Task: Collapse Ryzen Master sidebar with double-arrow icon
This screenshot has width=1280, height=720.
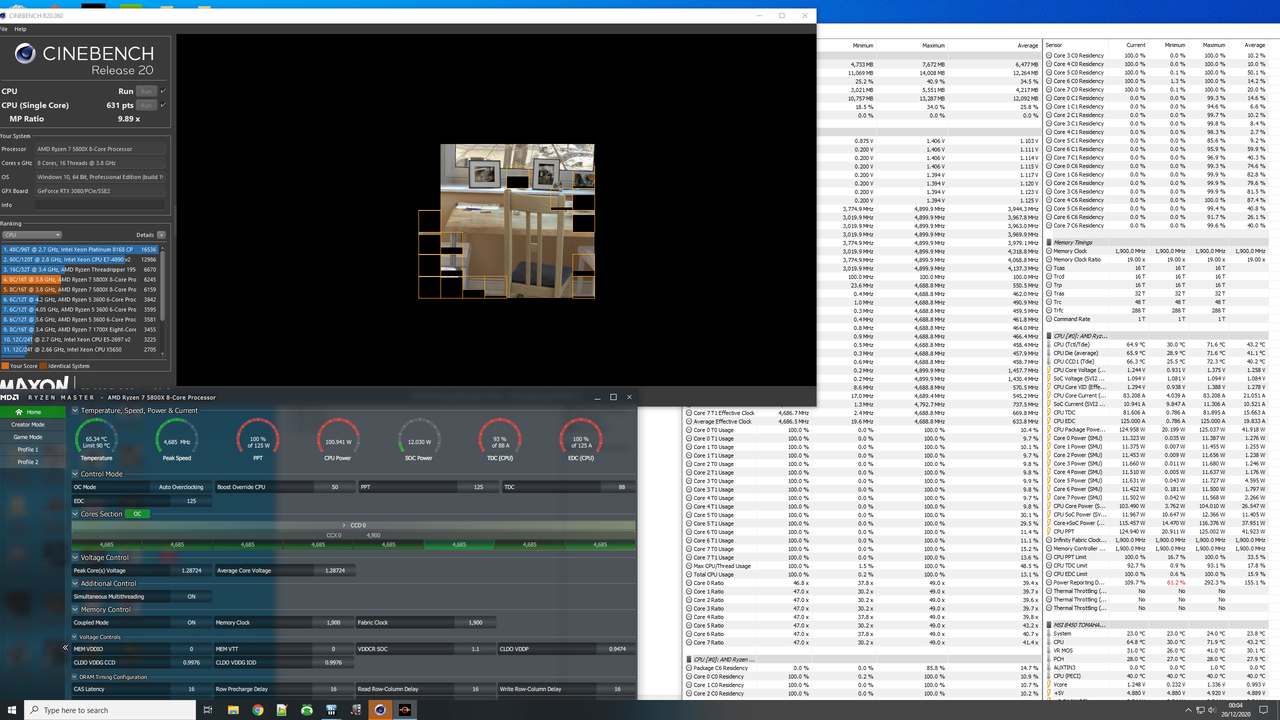Action: coord(66,648)
